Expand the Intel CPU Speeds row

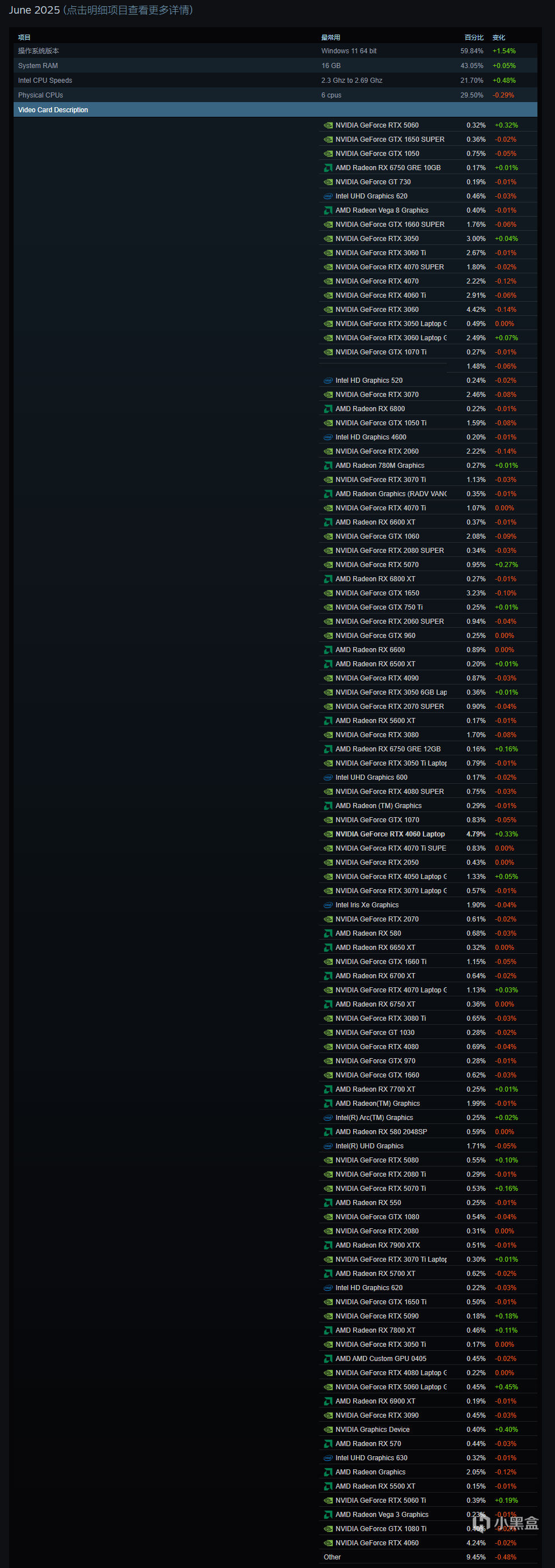(275, 81)
